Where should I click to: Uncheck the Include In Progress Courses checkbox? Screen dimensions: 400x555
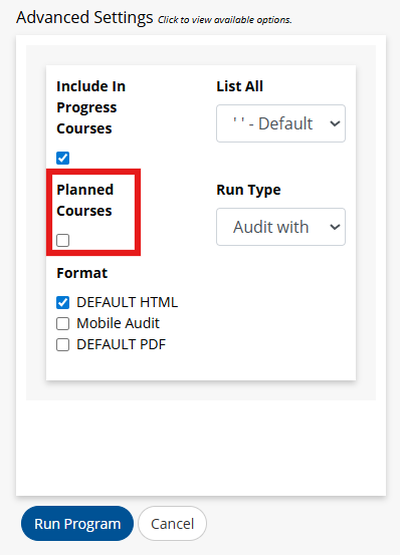click(63, 158)
